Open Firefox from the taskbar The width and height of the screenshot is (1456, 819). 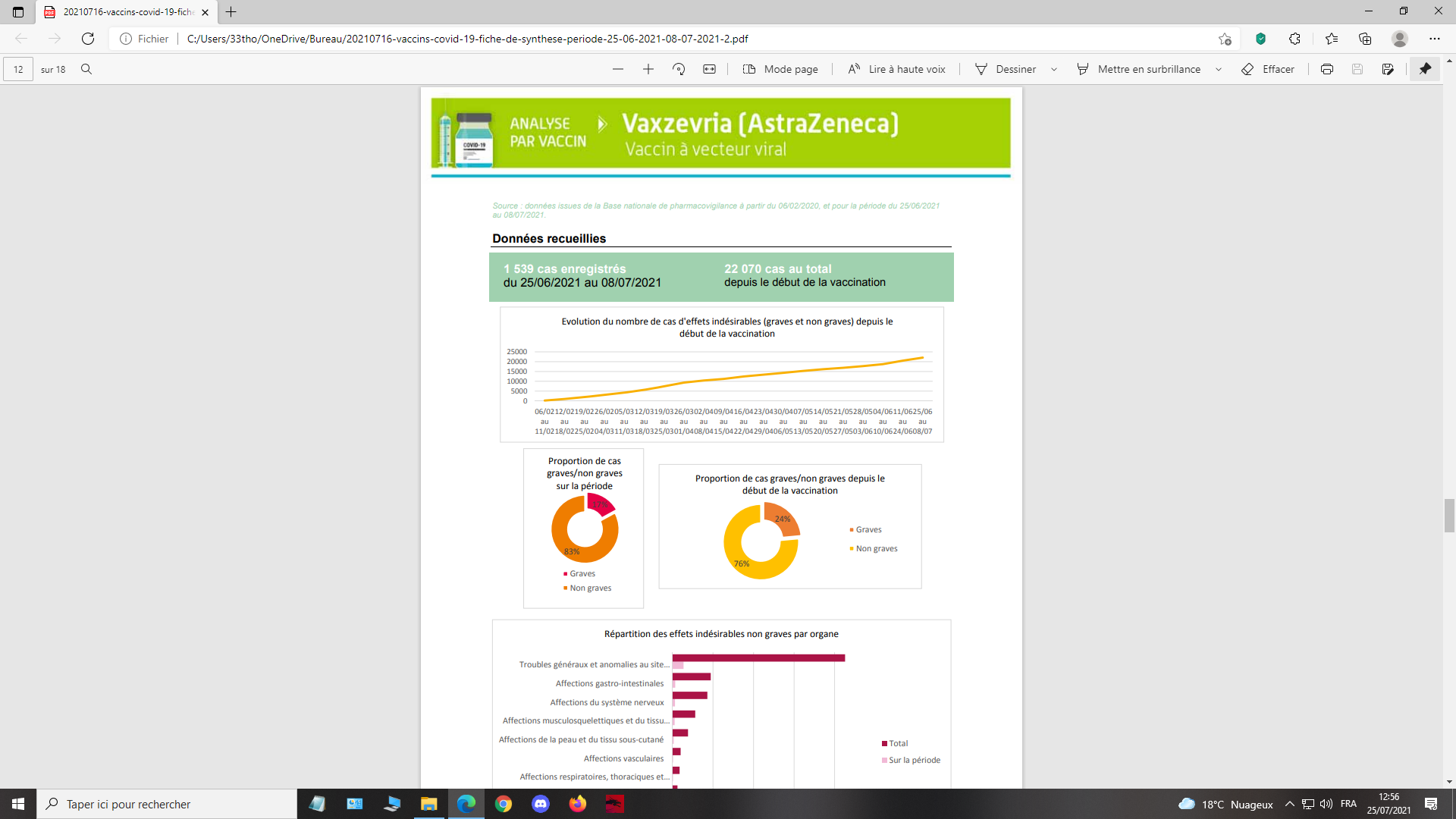click(577, 804)
